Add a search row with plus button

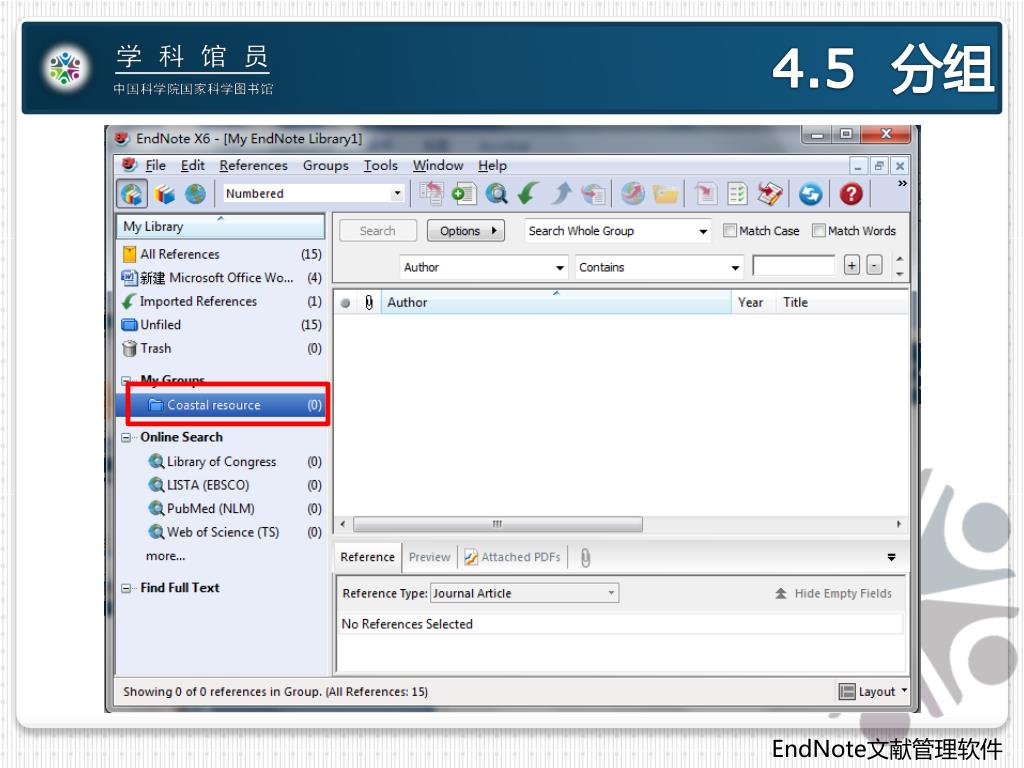pos(852,265)
